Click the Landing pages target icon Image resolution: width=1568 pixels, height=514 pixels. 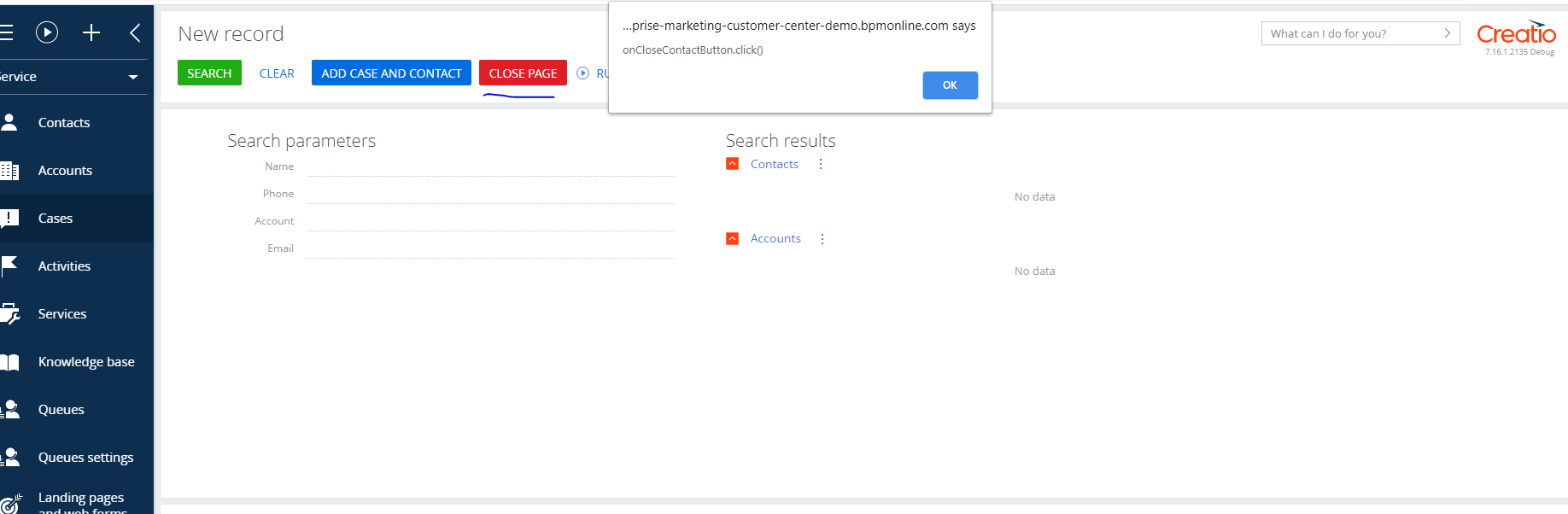click(11, 504)
